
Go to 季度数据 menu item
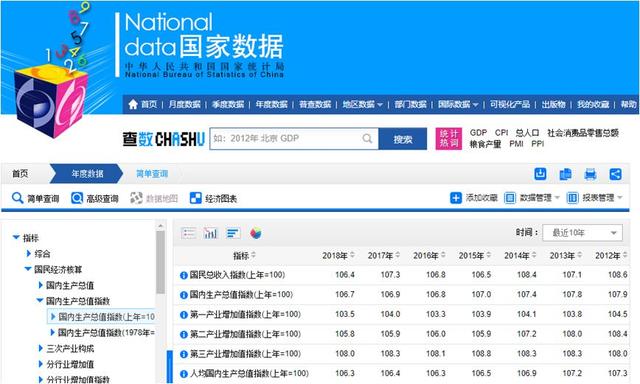228,104
